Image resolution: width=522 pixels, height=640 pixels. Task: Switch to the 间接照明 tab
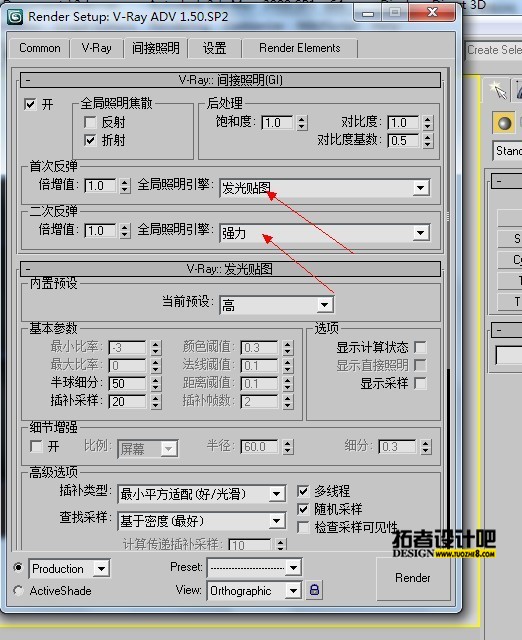tap(155, 48)
